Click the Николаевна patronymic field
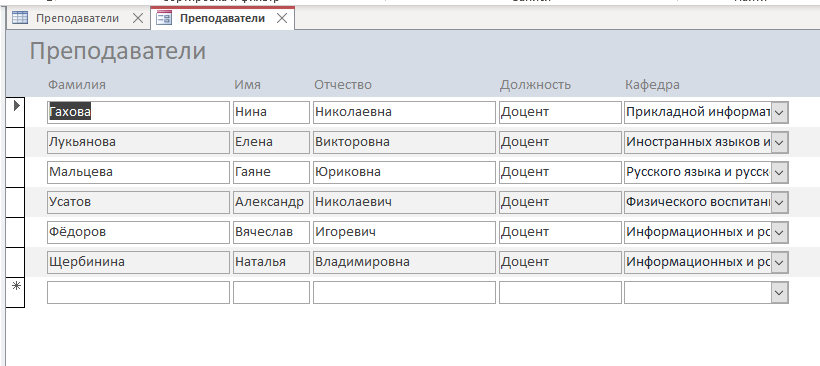 404,112
